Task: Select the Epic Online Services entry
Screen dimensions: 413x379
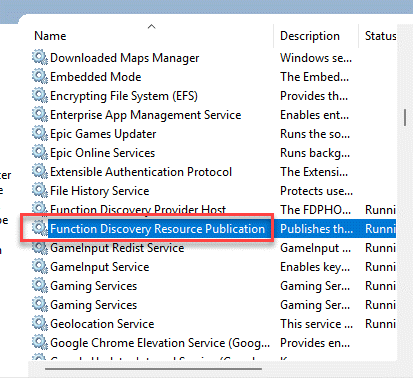Action: pos(103,153)
